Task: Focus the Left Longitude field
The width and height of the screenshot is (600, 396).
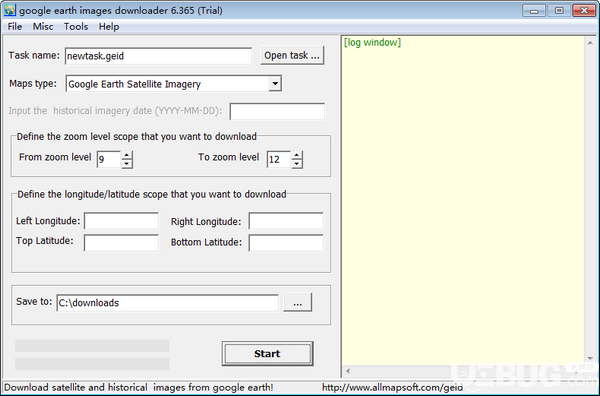Action: click(x=121, y=221)
